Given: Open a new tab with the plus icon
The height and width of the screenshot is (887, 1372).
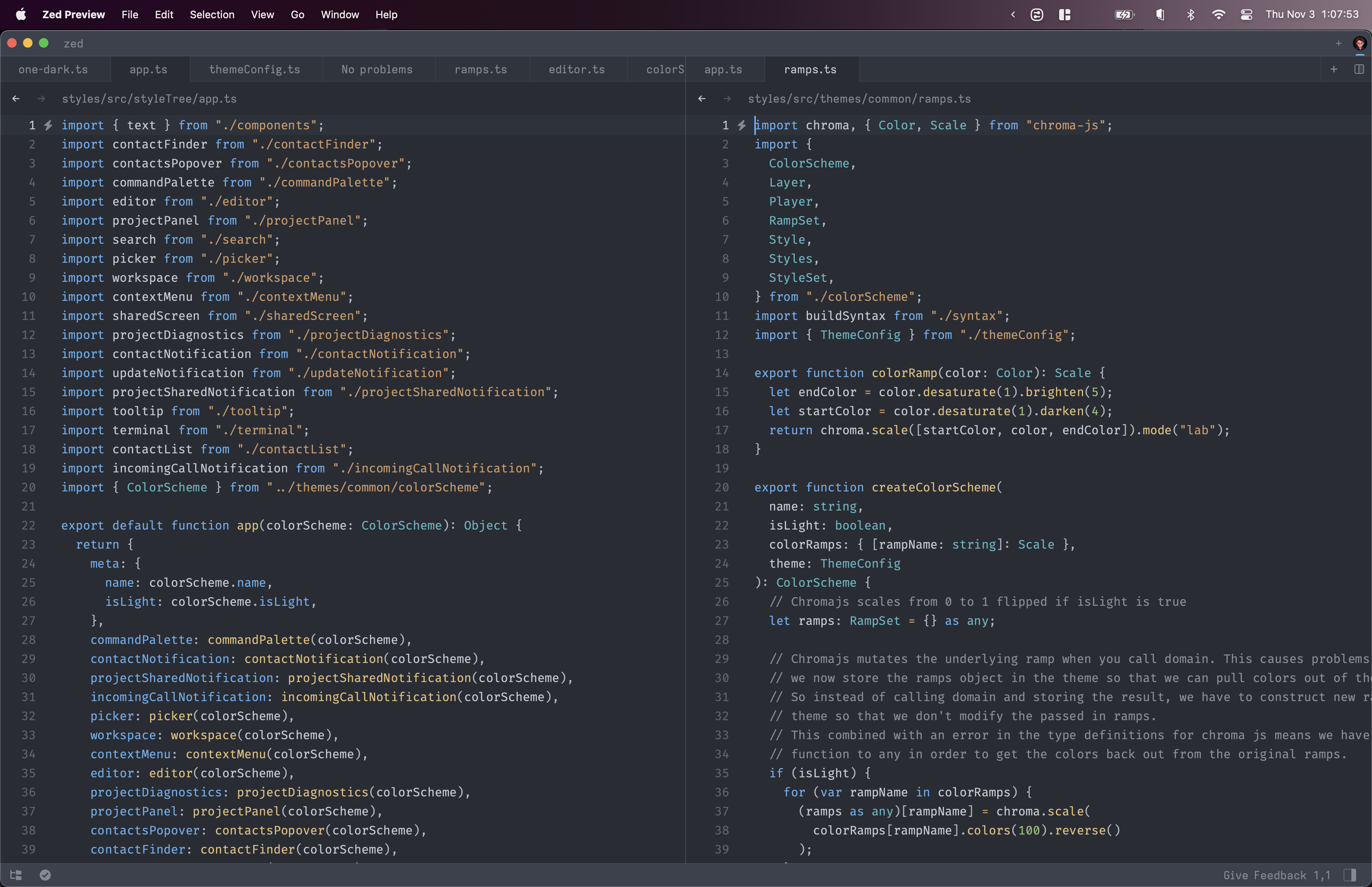Looking at the screenshot, I should click(x=1334, y=69).
